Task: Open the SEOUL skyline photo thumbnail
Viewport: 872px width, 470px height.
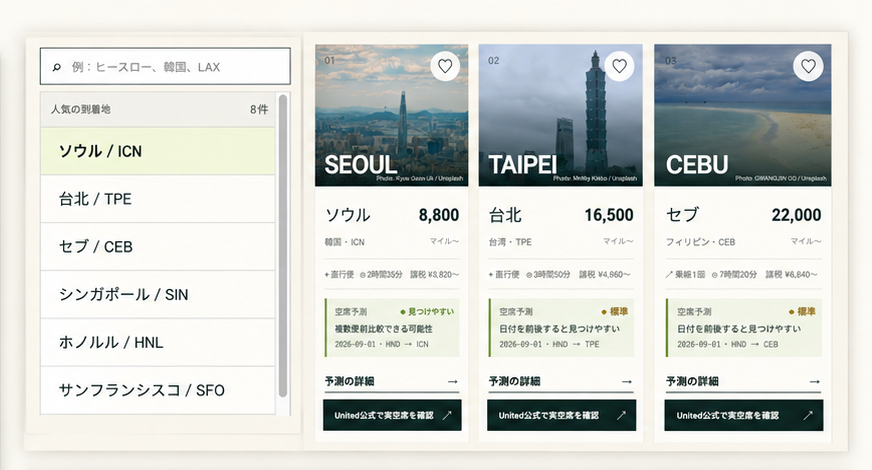Action: point(392,115)
